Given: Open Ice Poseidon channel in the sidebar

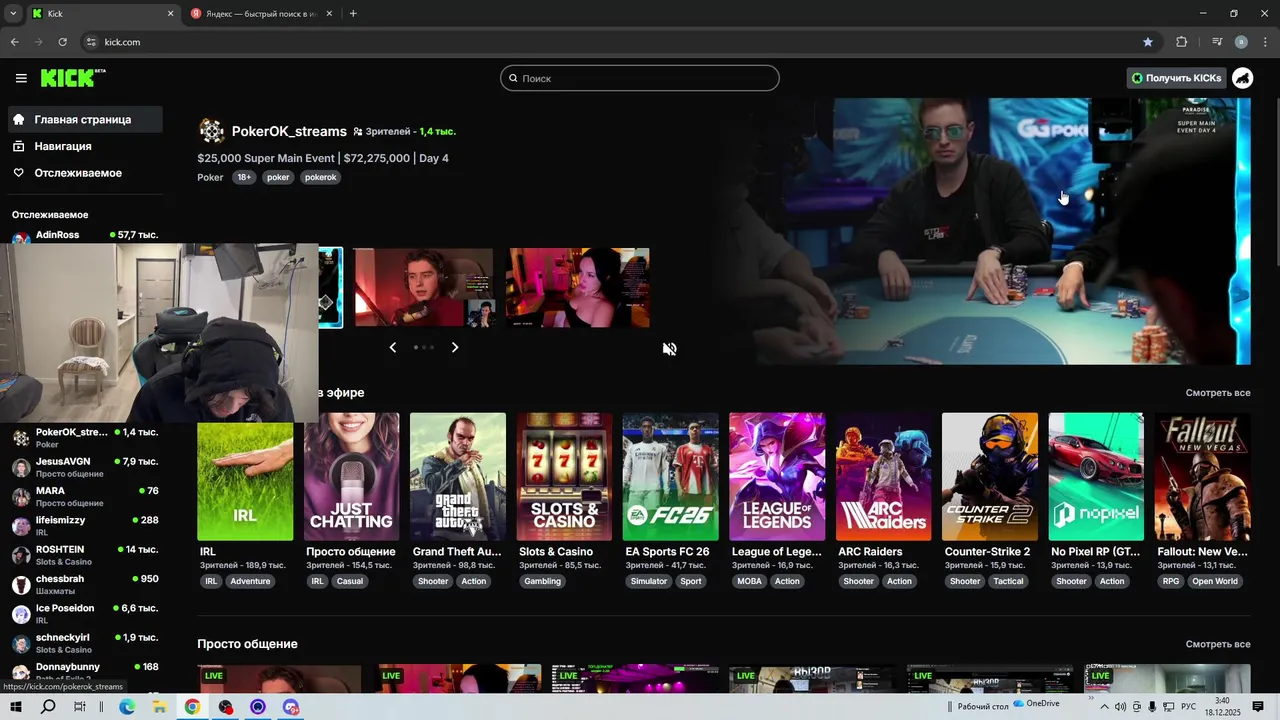Looking at the screenshot, I should point(84,613).
